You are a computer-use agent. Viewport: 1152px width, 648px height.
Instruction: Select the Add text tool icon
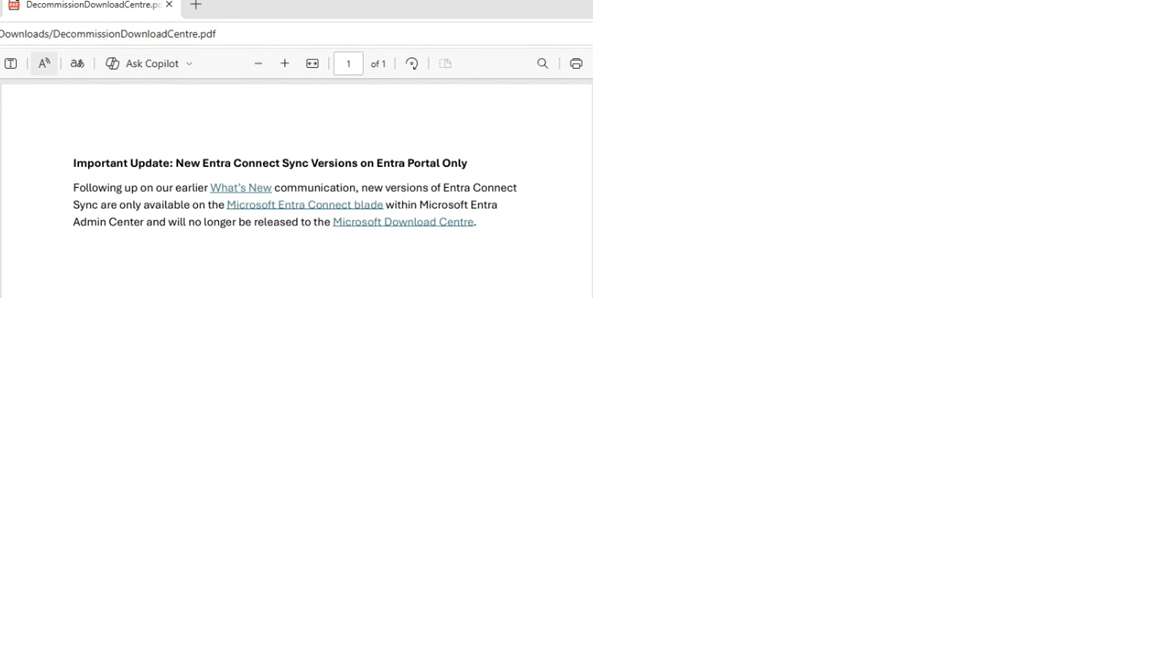tap(11, 64)
